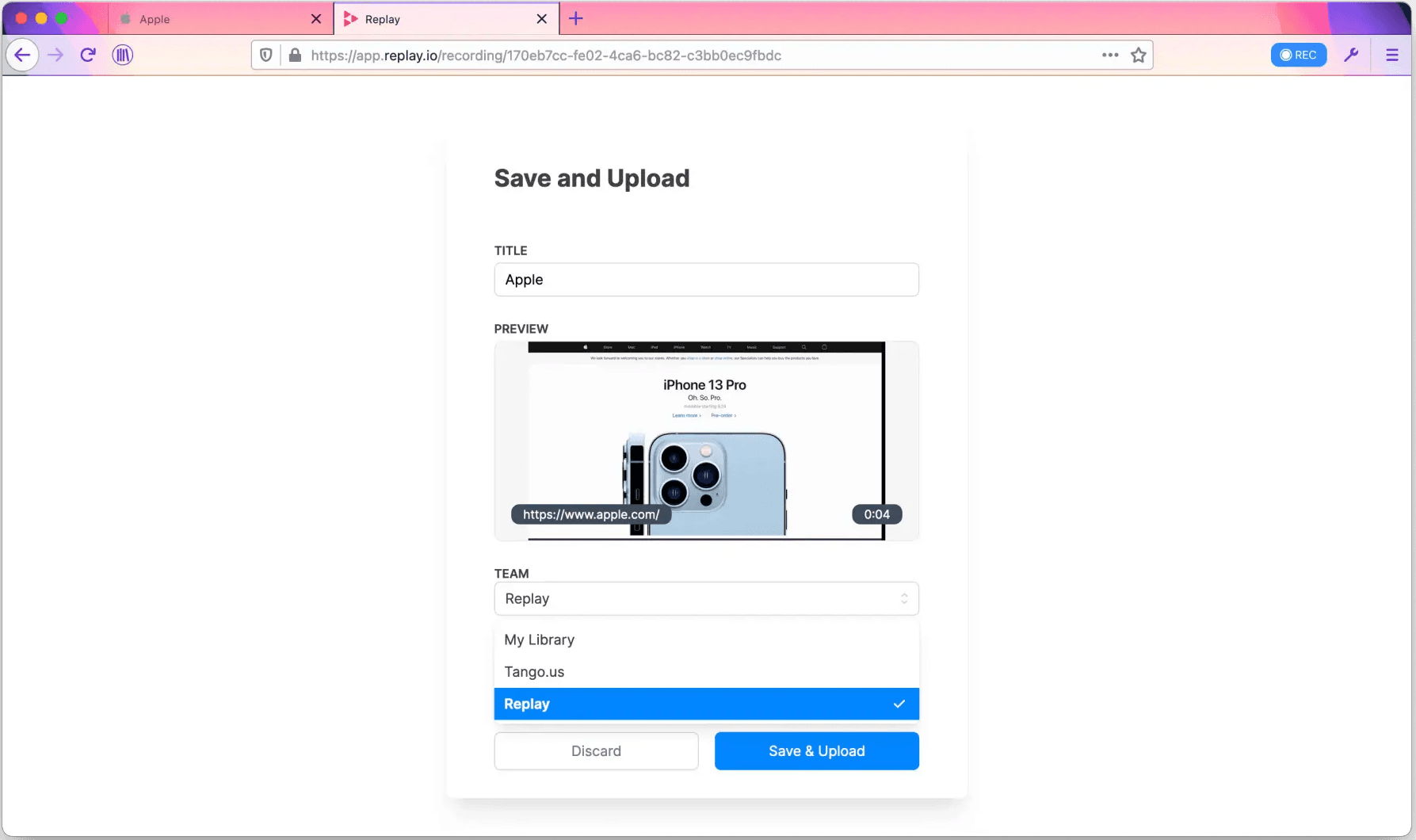
Task: Click the URL address bar
Action: click(x=701, y=55)
